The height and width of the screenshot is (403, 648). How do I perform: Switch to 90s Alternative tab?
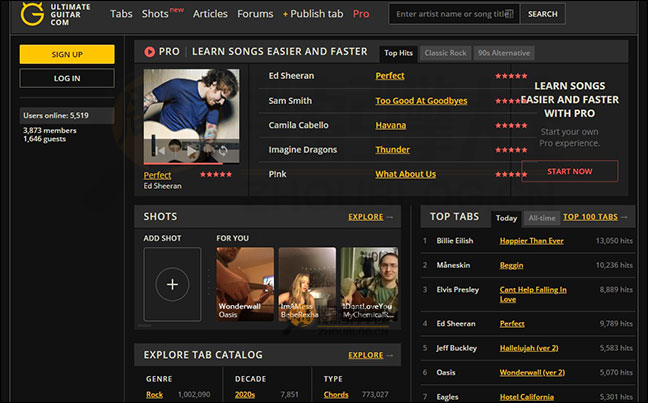(504, 53)
